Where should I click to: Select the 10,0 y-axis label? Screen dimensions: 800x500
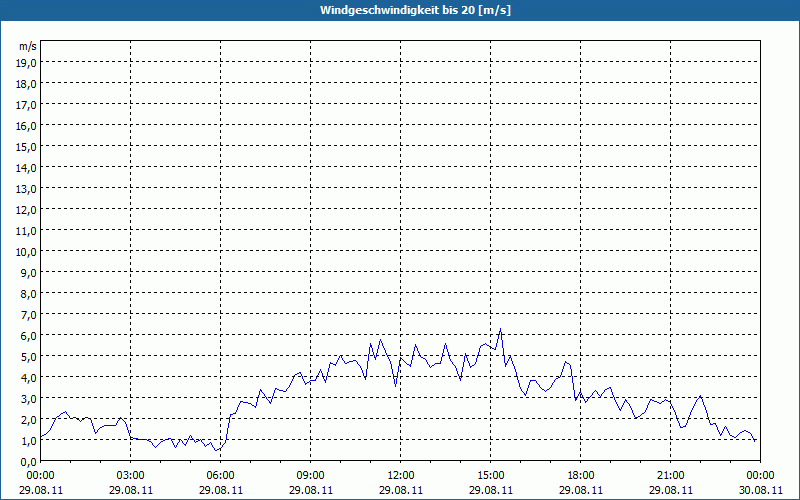27,252
